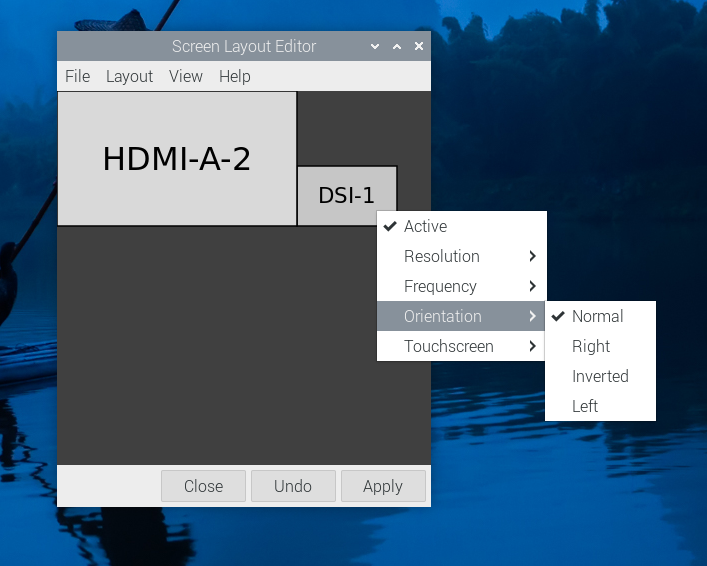Select Normal orientation option
The height and width of the screenshot is (566, 707).
pyautogui.click(x=597, y=317)
